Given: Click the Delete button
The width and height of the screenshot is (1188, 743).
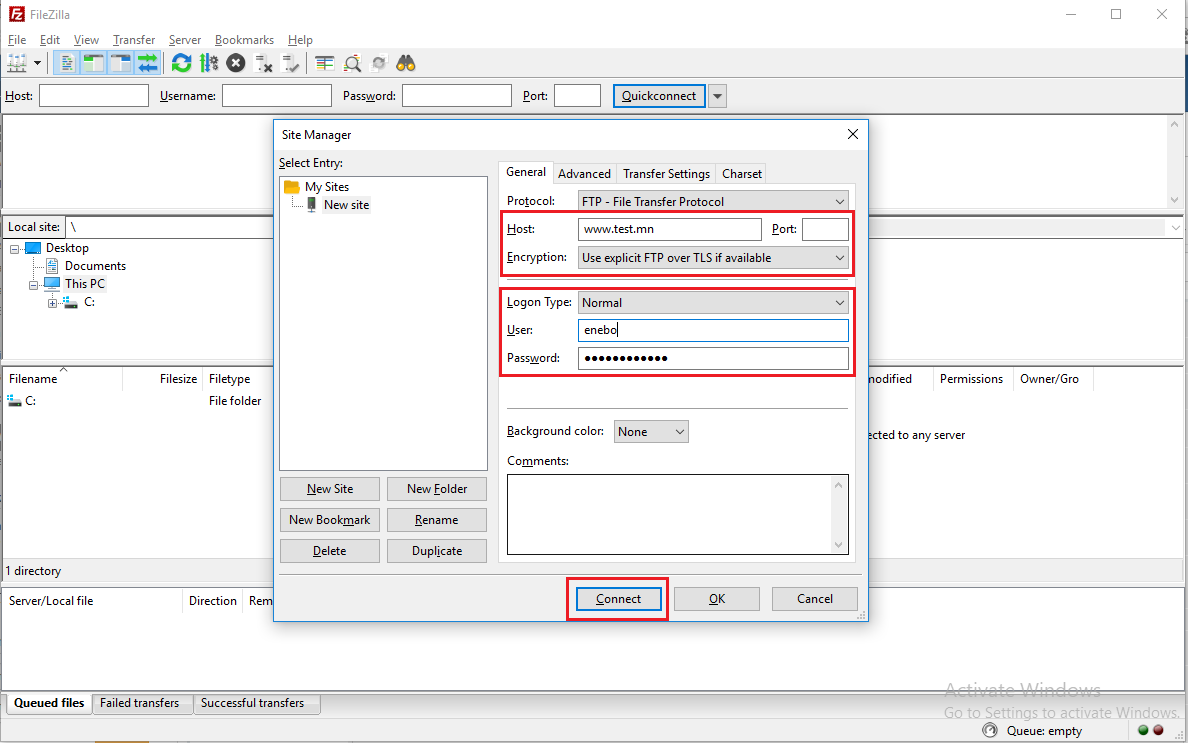Looking at the screenshot, I should (x=330, y=551).
